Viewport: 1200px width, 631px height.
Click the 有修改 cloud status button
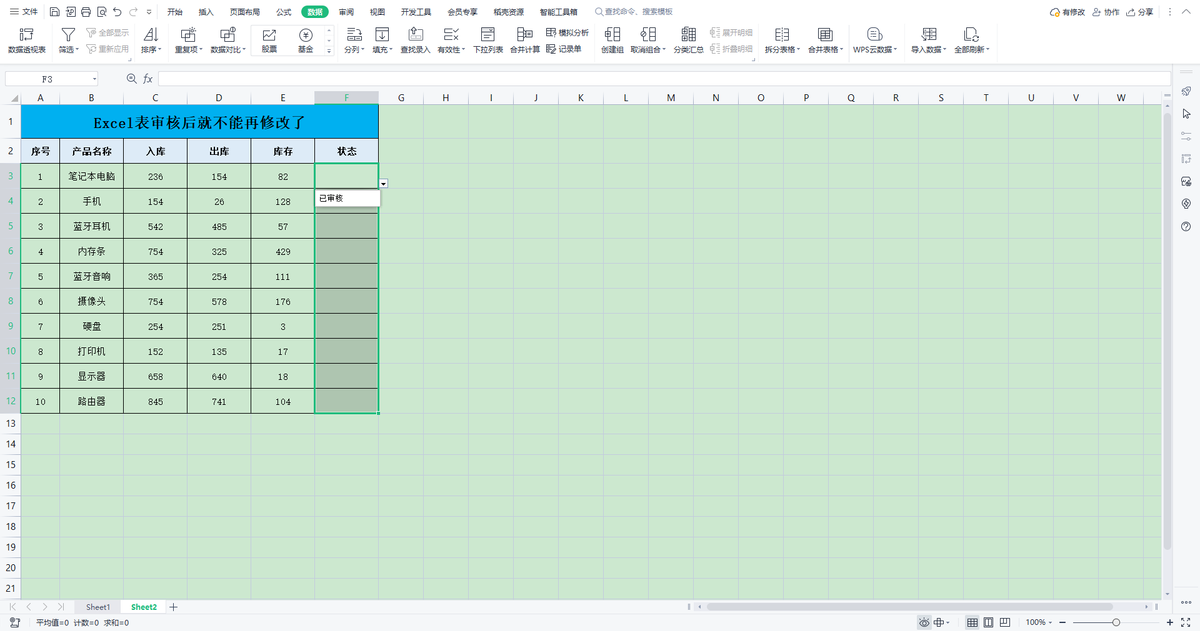(1067, 12)
